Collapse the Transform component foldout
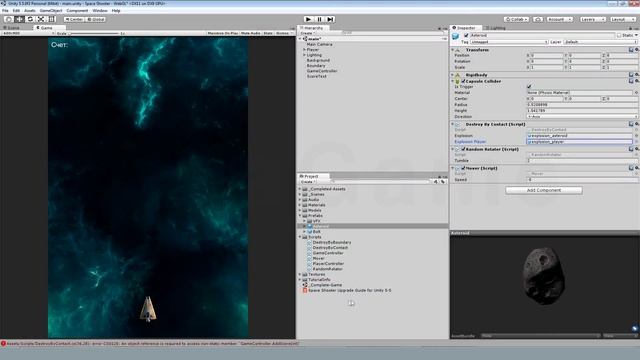The image size is (640, 360). coord(453,50)
